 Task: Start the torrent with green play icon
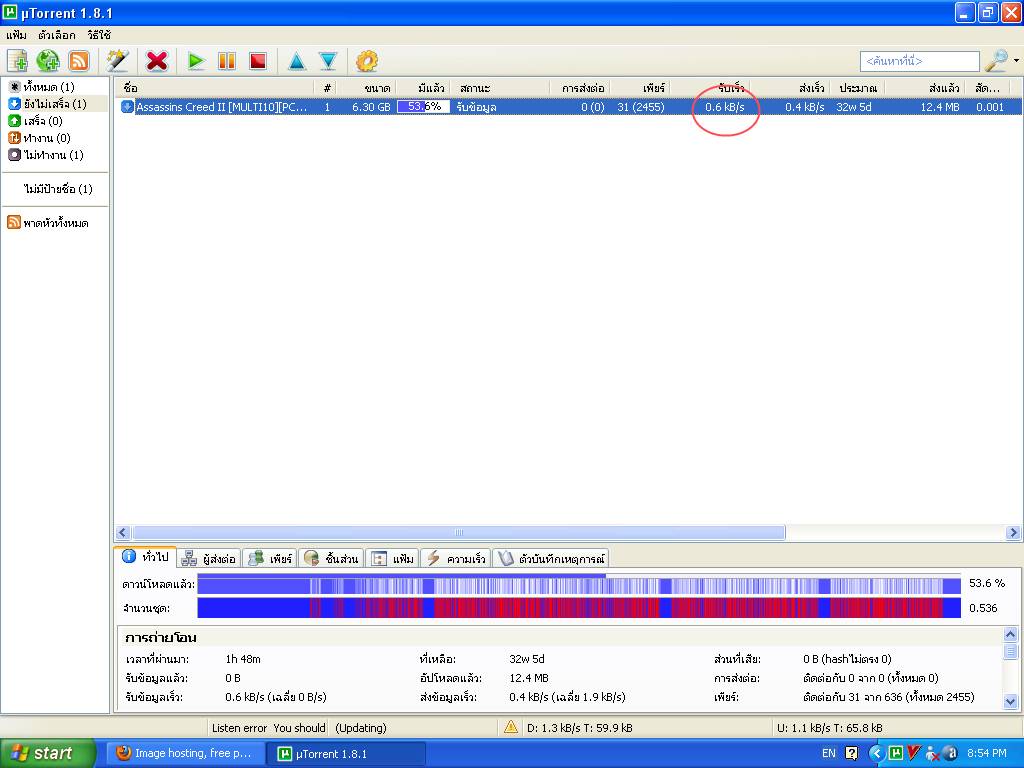(196, 61)
